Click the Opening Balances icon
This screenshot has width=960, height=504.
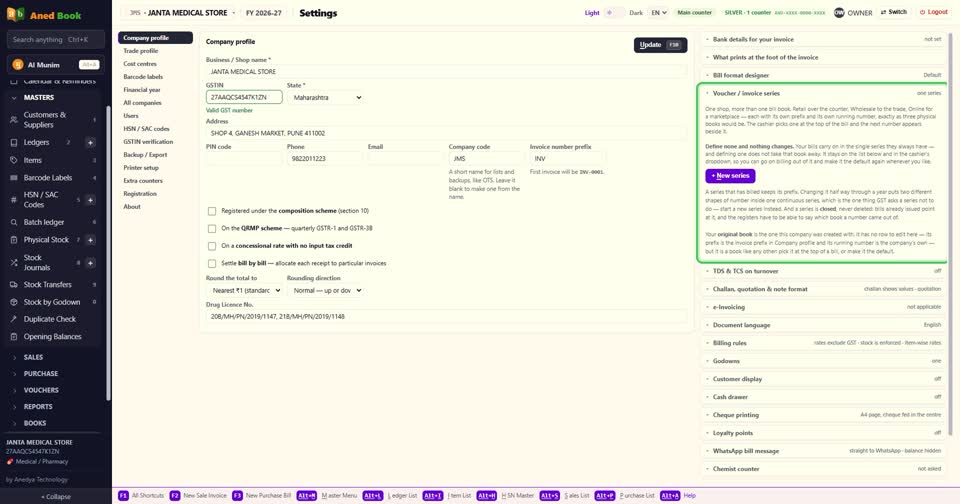[x=13, y=336]
